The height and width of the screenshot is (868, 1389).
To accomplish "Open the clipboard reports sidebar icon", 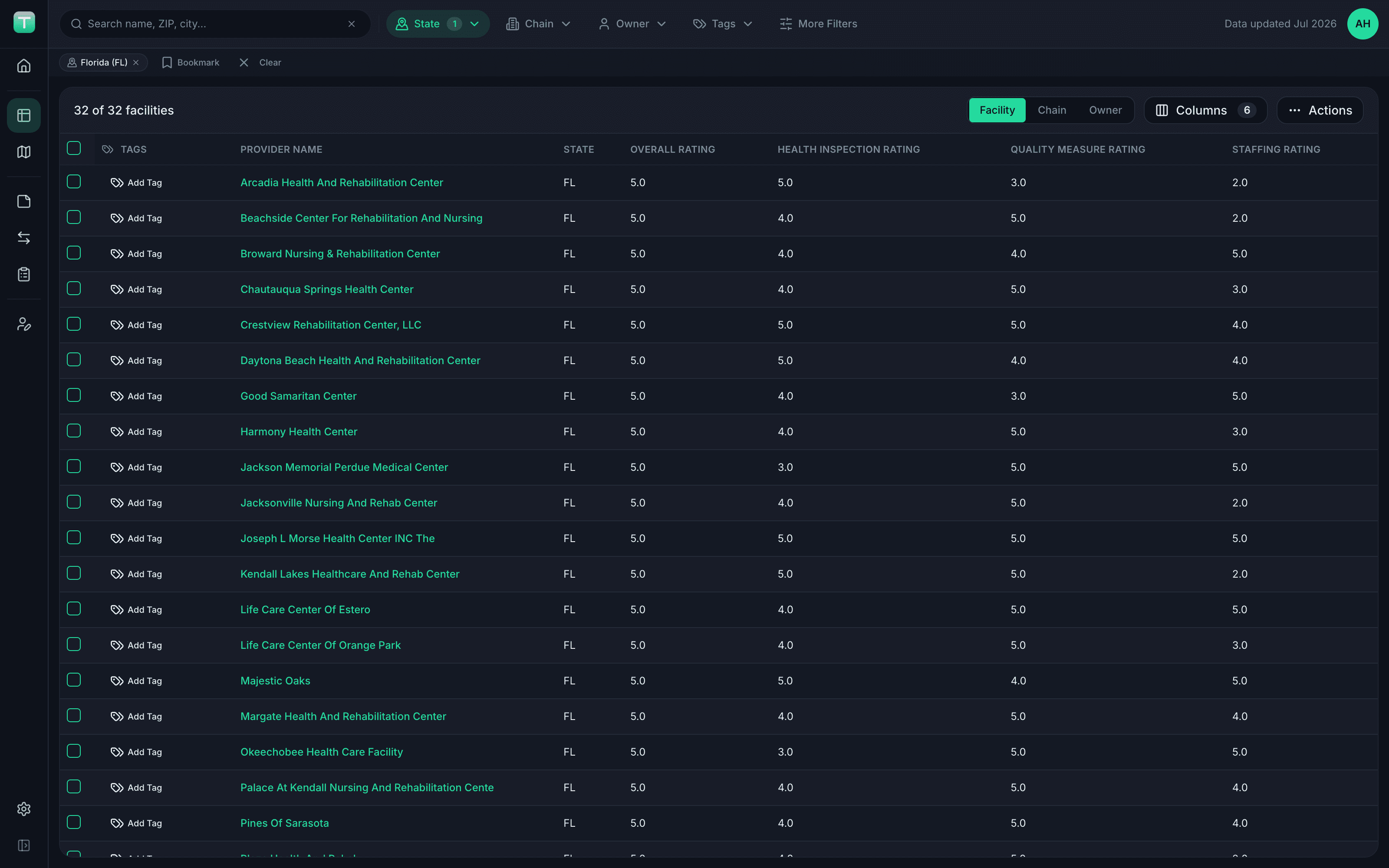I will tap(23, 274).
